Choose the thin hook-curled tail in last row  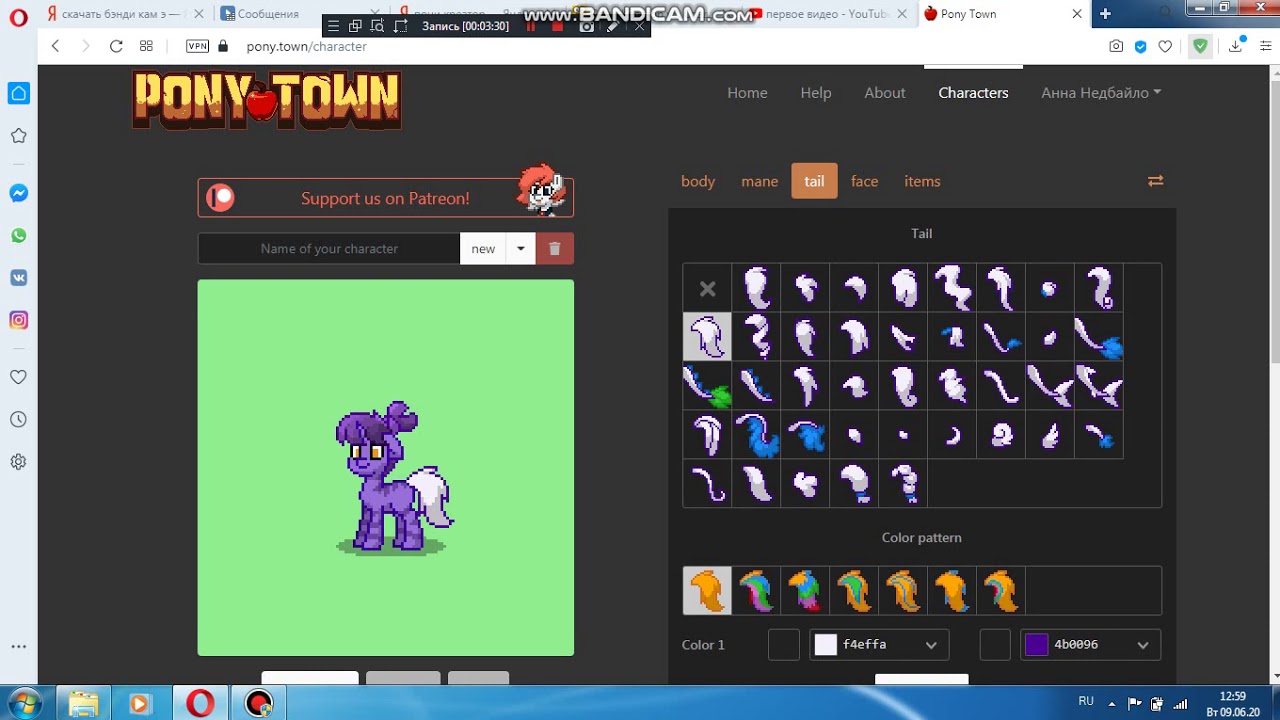[x=707, y=484]
